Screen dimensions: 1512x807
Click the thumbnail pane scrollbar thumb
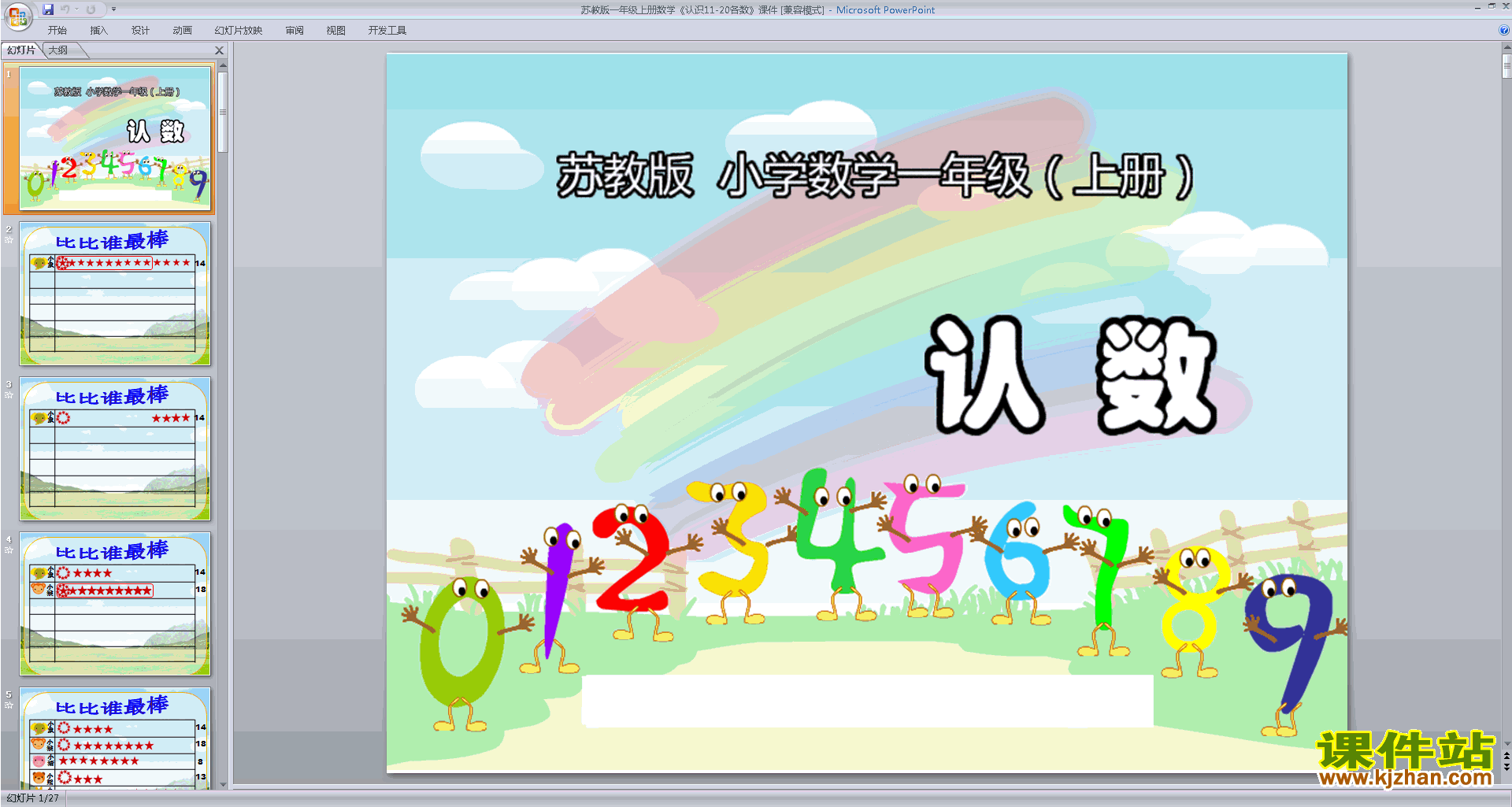click(x=223, y=112)
